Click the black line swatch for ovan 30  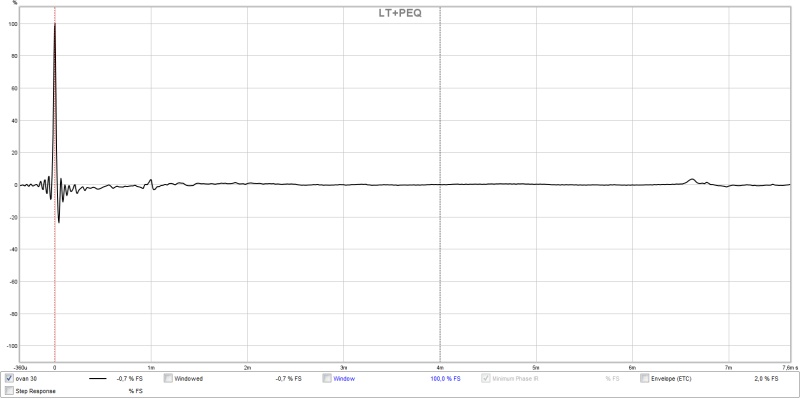(98, 379)
